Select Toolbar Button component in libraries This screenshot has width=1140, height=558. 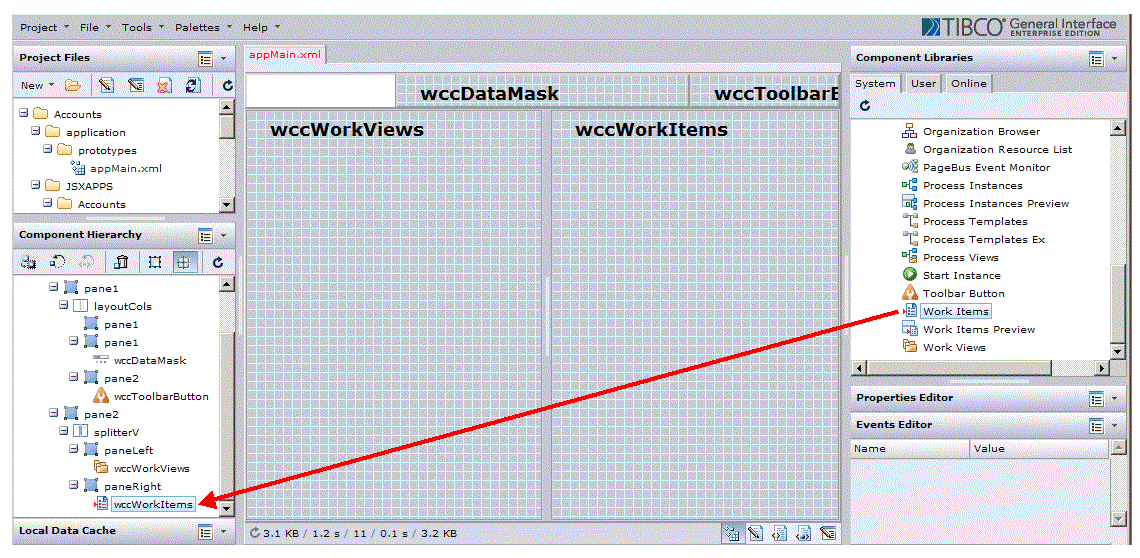click(x=963, y=293)
